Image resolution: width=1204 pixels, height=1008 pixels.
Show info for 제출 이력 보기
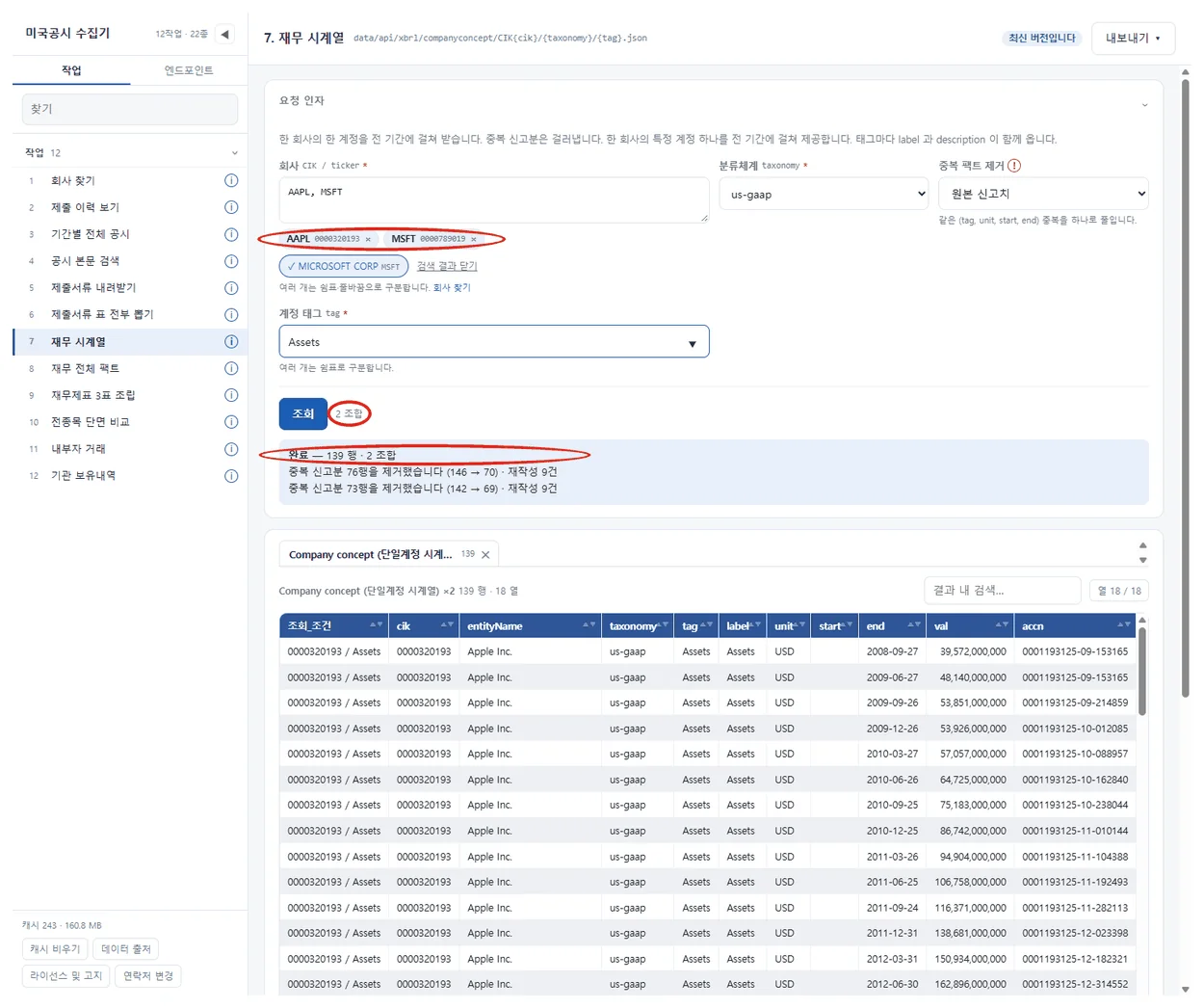(231, 207)
